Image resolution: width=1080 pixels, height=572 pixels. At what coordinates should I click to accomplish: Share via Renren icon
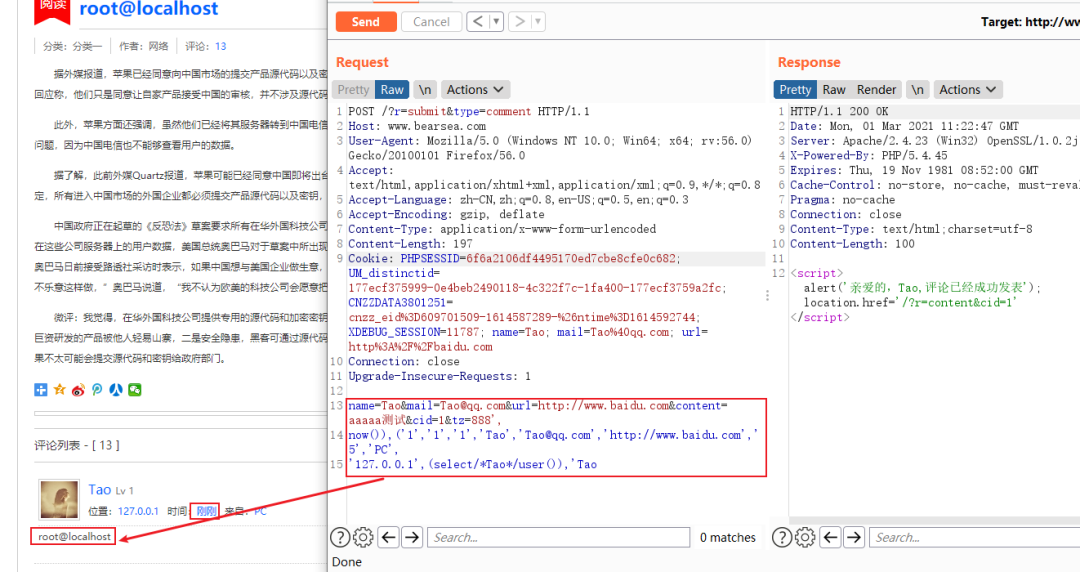pos(116,390)
